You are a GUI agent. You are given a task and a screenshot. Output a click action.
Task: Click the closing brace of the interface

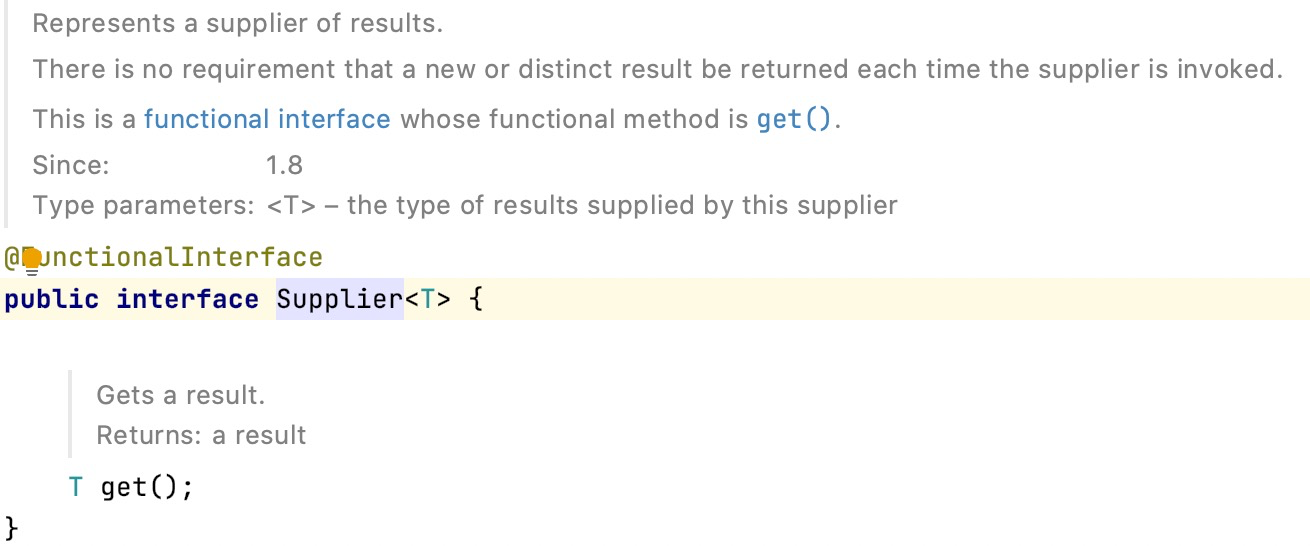(x=12, y=526)
